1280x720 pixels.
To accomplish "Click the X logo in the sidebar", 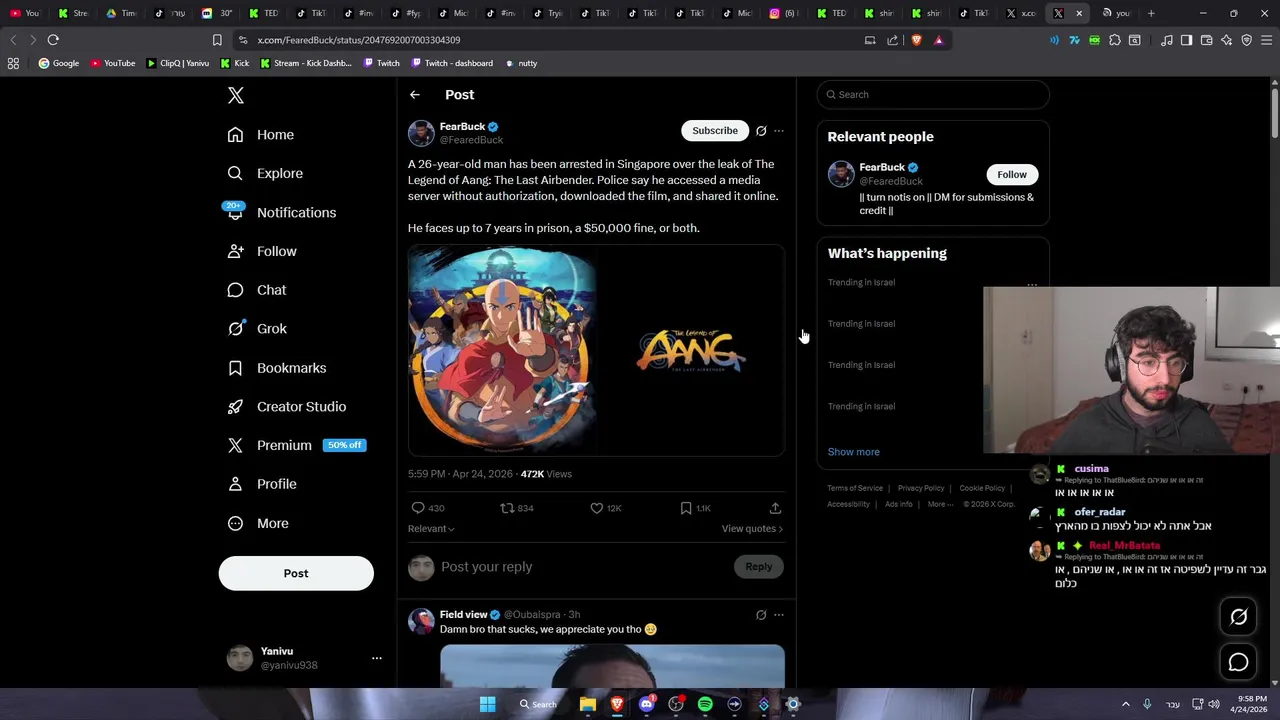I will [236, 96].
